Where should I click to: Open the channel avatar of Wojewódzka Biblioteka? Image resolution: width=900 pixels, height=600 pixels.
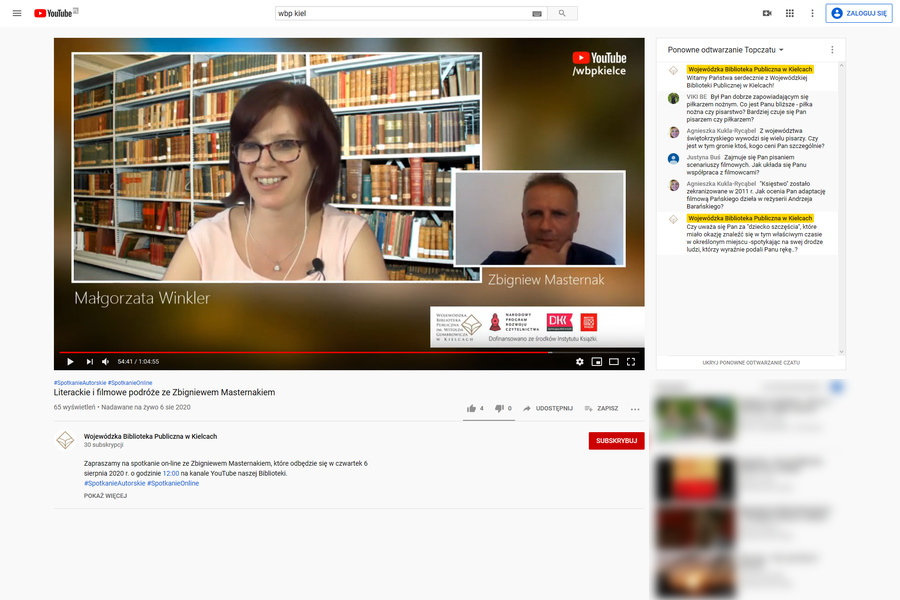pyautogui.click(x=65, y=440)
